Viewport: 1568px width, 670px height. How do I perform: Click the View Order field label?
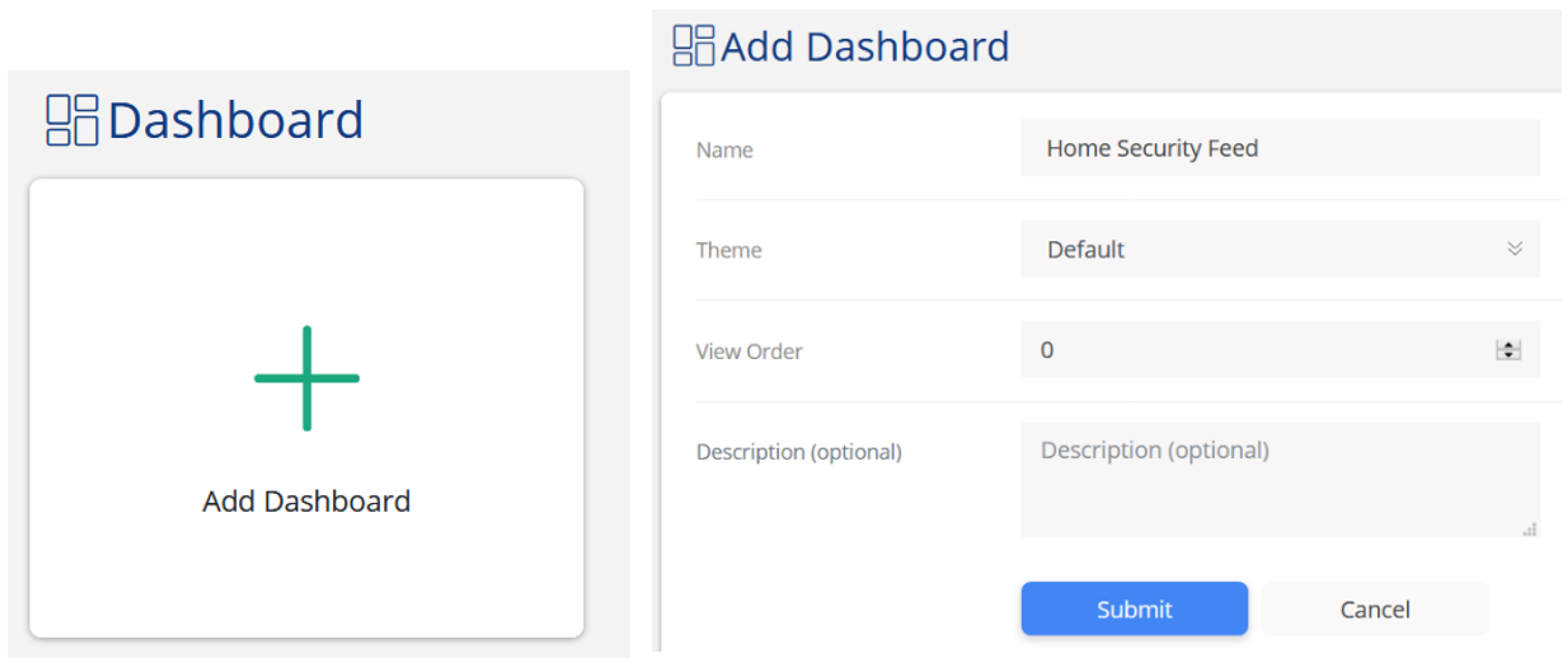point(749,351)
